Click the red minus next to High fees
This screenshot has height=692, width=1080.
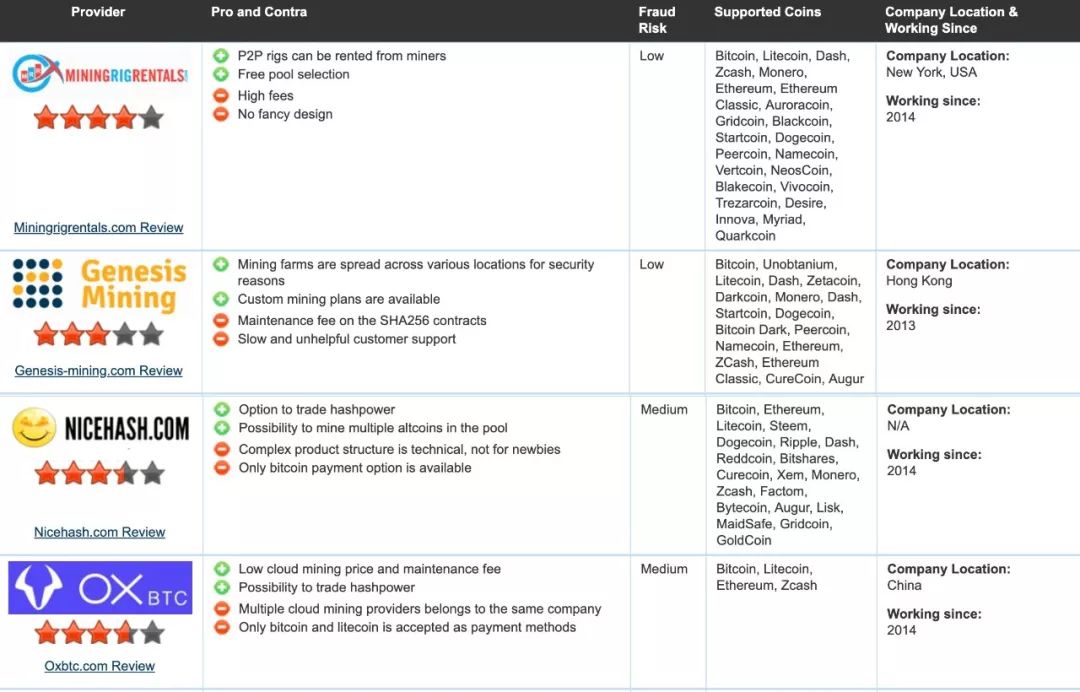click(220, 96)
